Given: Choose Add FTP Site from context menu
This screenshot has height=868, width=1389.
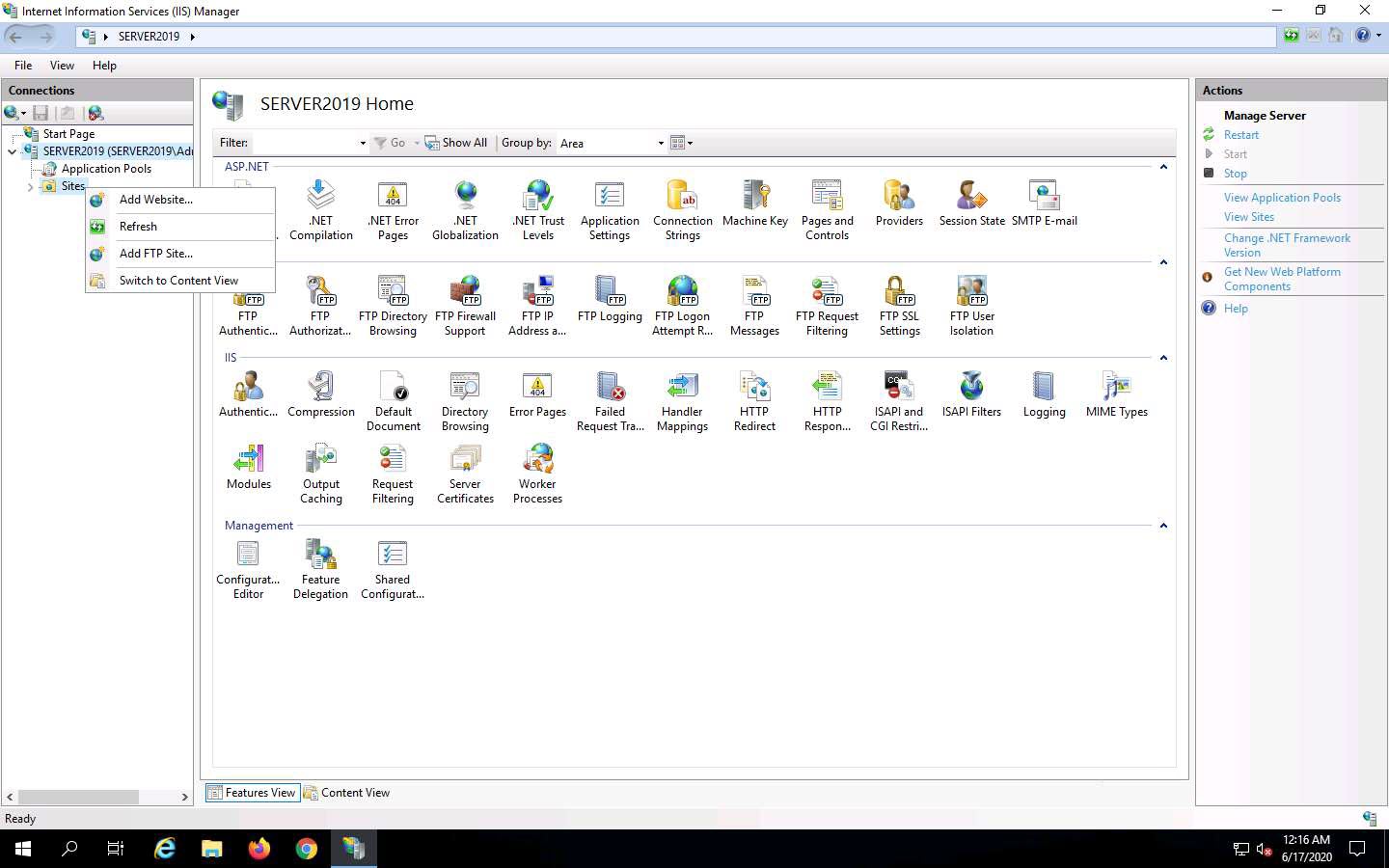Looking at the screenshot, I should 180,254.
